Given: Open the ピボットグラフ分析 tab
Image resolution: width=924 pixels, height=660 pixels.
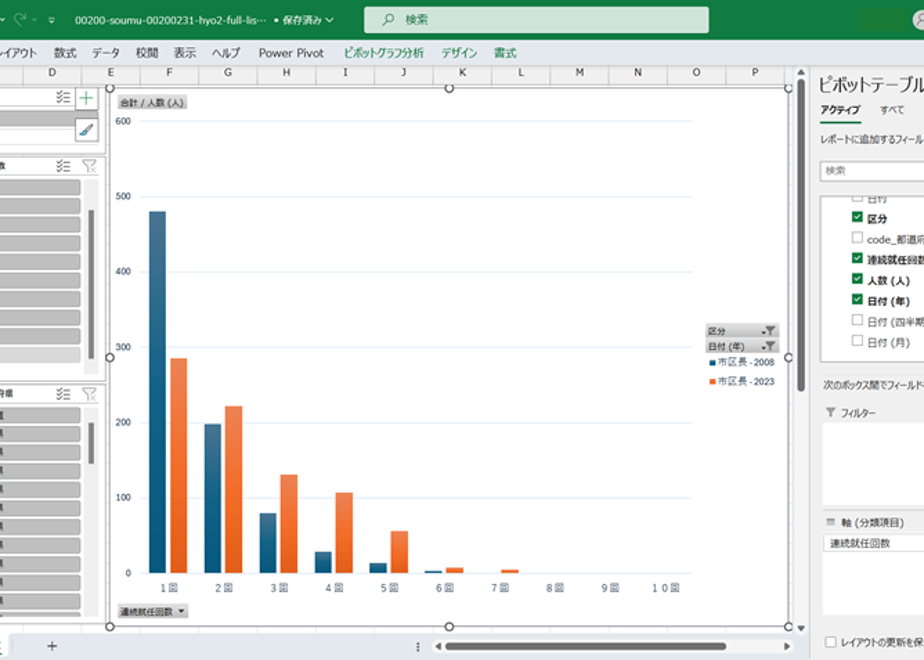Looking at the screenshot, I should pyautogui.click(x=384, y=53).
